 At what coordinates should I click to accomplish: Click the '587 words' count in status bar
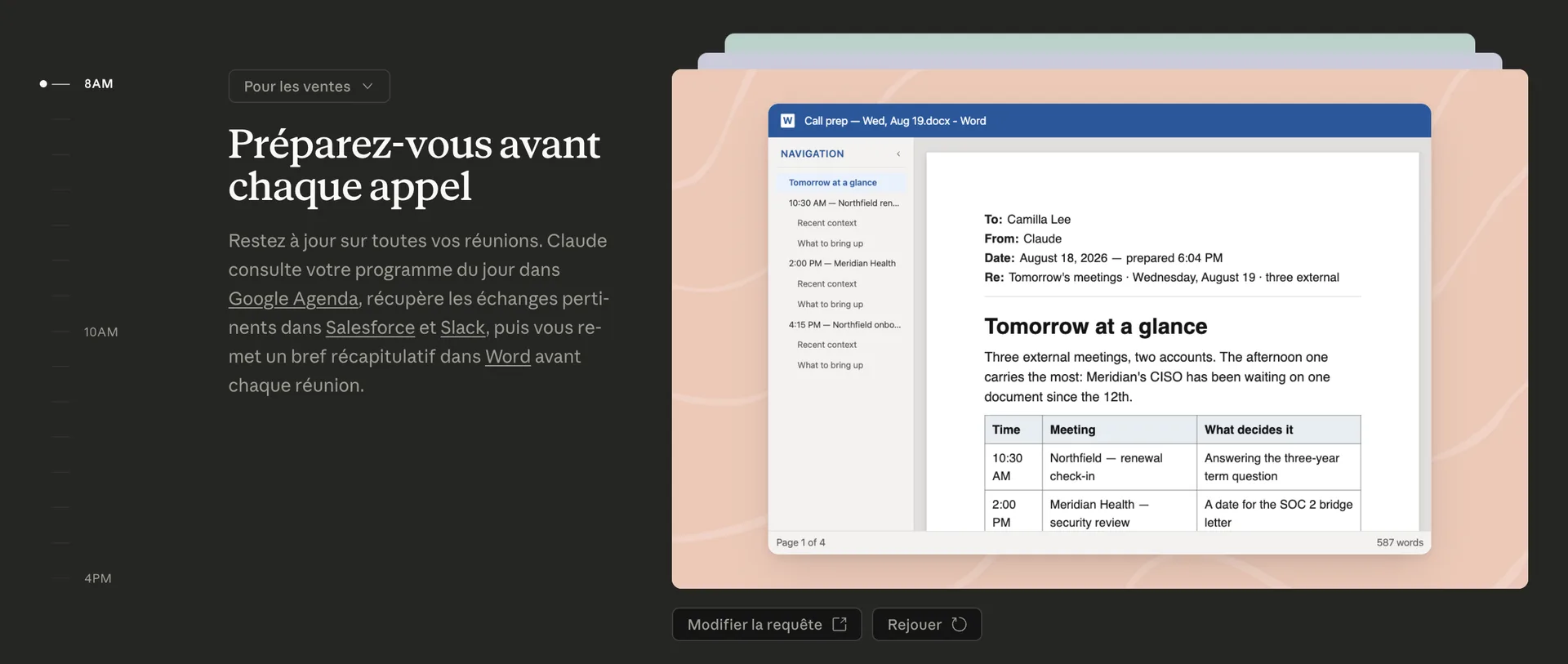pyautogui.click(x=1399, y=542)
